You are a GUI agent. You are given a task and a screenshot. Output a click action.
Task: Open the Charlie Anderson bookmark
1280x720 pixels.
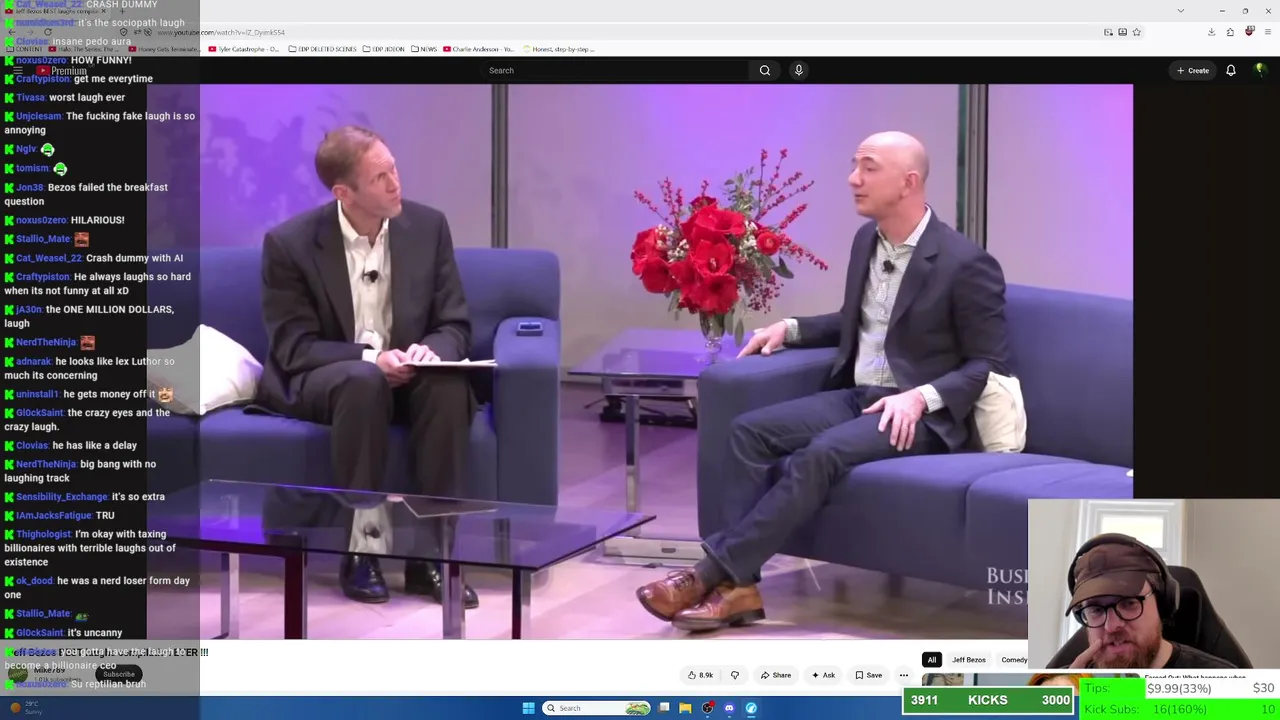click(x=479, y=49)
